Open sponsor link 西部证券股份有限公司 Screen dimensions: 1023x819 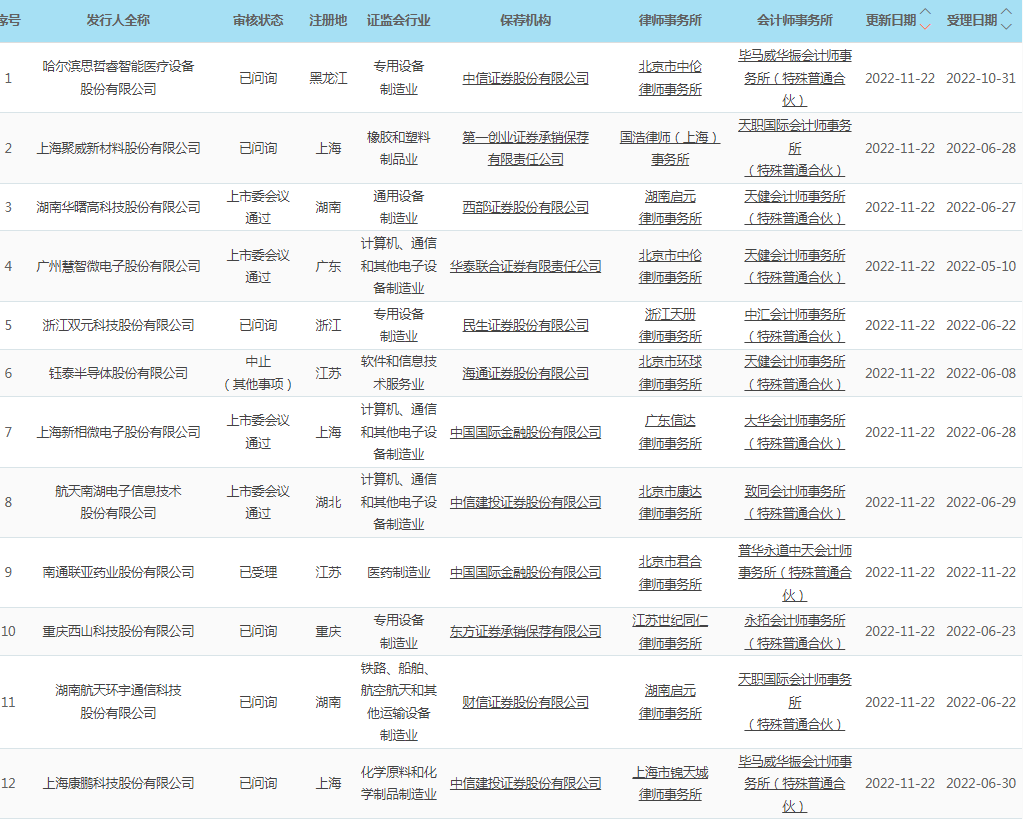point(525,207)
